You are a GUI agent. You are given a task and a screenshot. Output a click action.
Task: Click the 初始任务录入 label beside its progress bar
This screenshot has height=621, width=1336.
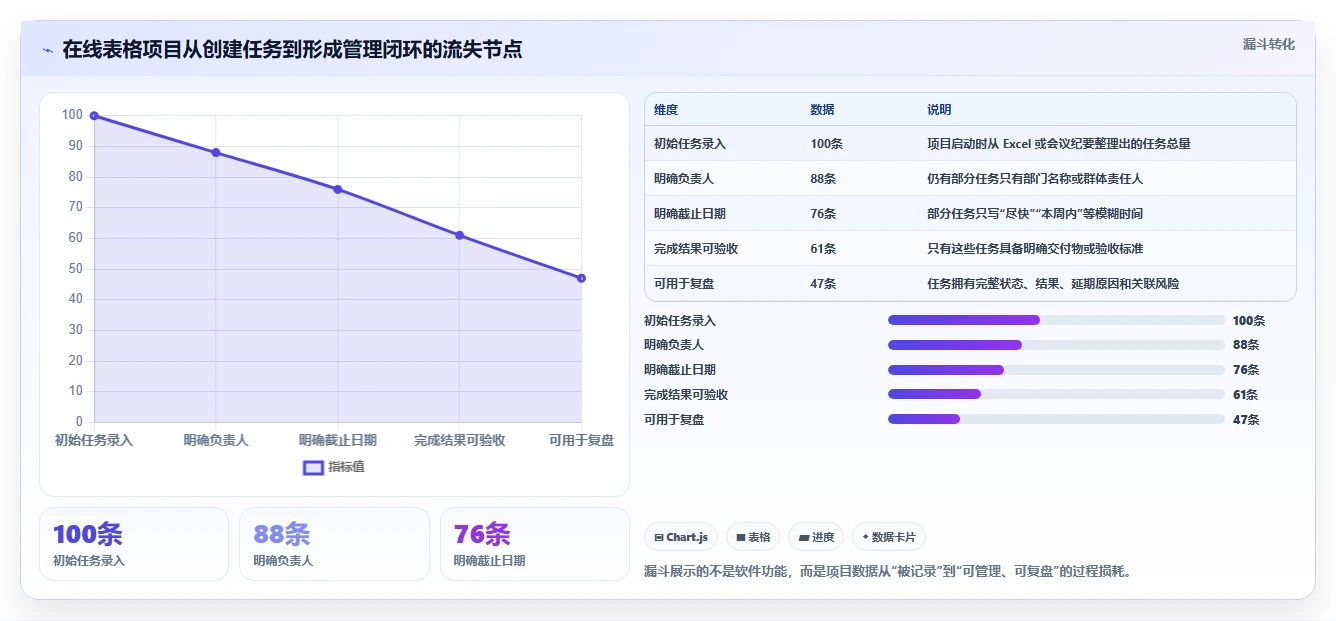(x=680, y=321)
